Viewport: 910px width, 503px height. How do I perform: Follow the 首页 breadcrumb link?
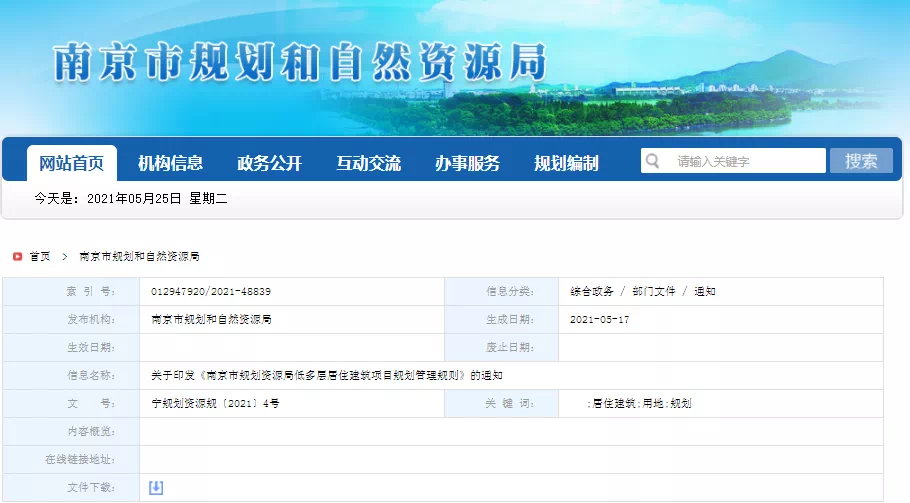tap(40, 257)
